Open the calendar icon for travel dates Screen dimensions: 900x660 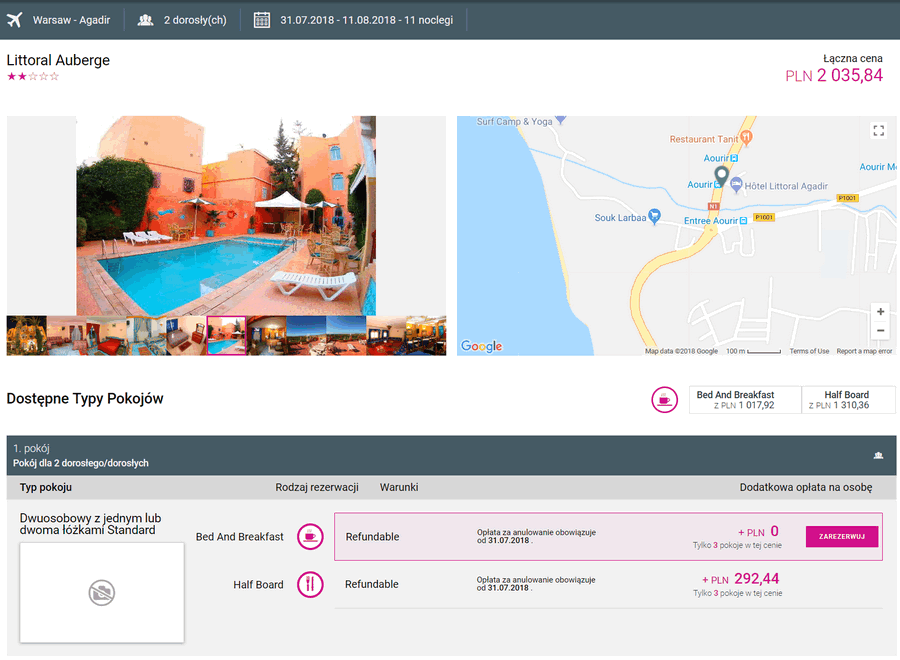pos(262,20)
